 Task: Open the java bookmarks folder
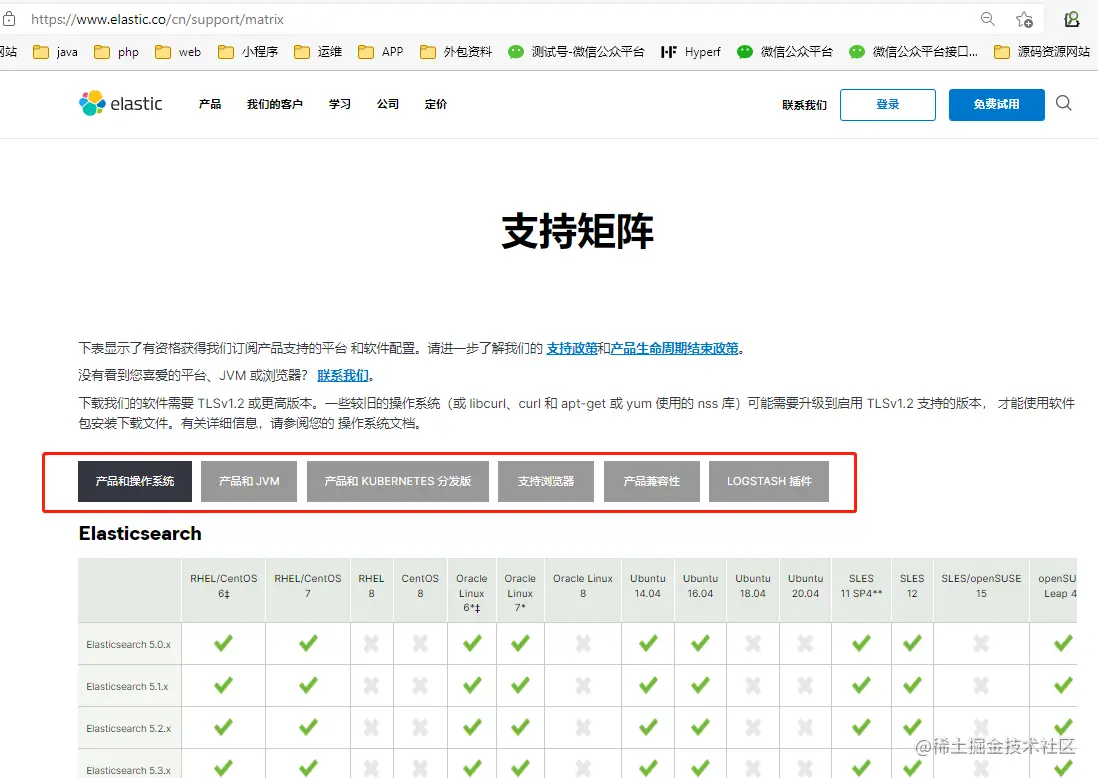point(55,52)
